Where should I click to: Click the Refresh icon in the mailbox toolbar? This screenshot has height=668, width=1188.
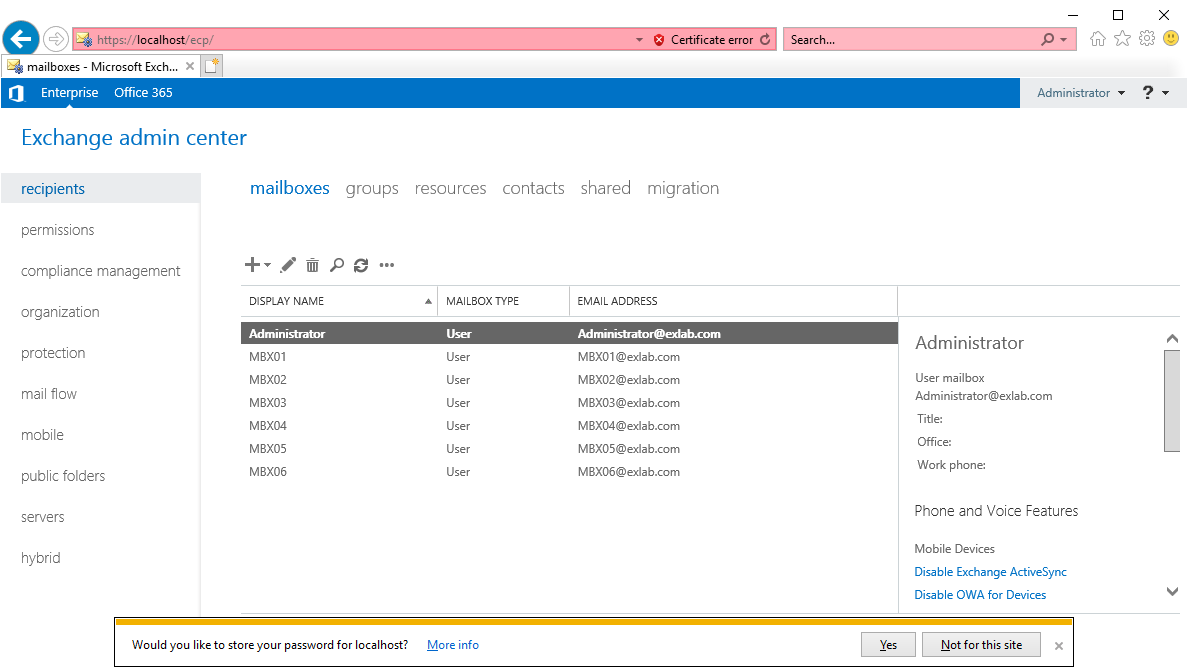pos(361,264)
